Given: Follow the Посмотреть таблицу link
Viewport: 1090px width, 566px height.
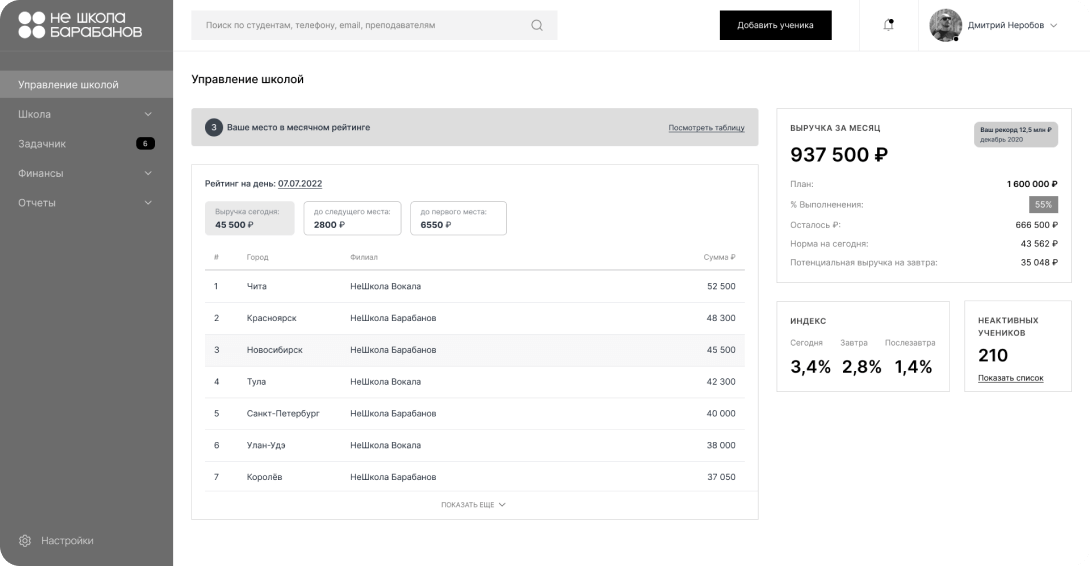Looking at the screenshot, I should click(706, 128).
